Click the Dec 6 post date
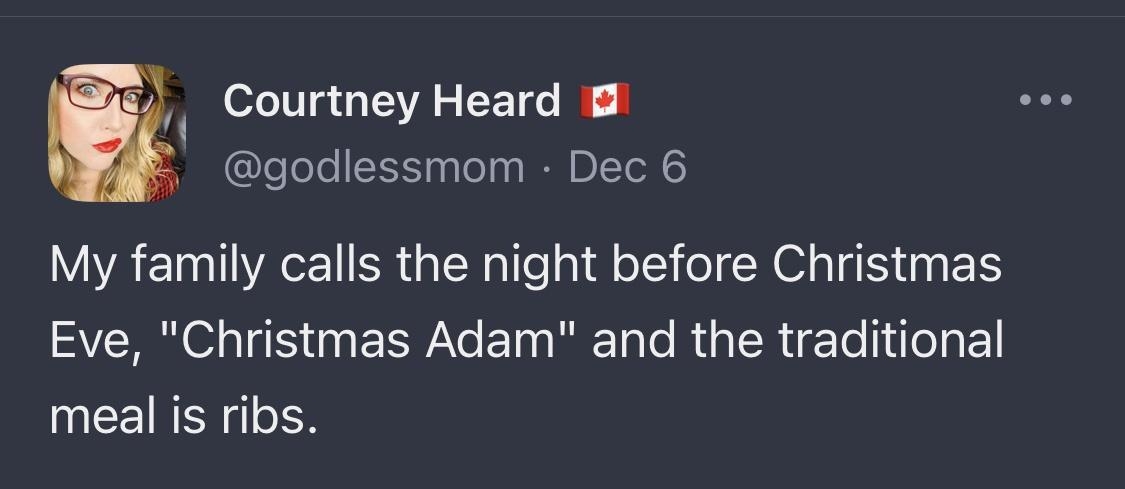This screenshot has width=1125, height=489. (627, 167)
